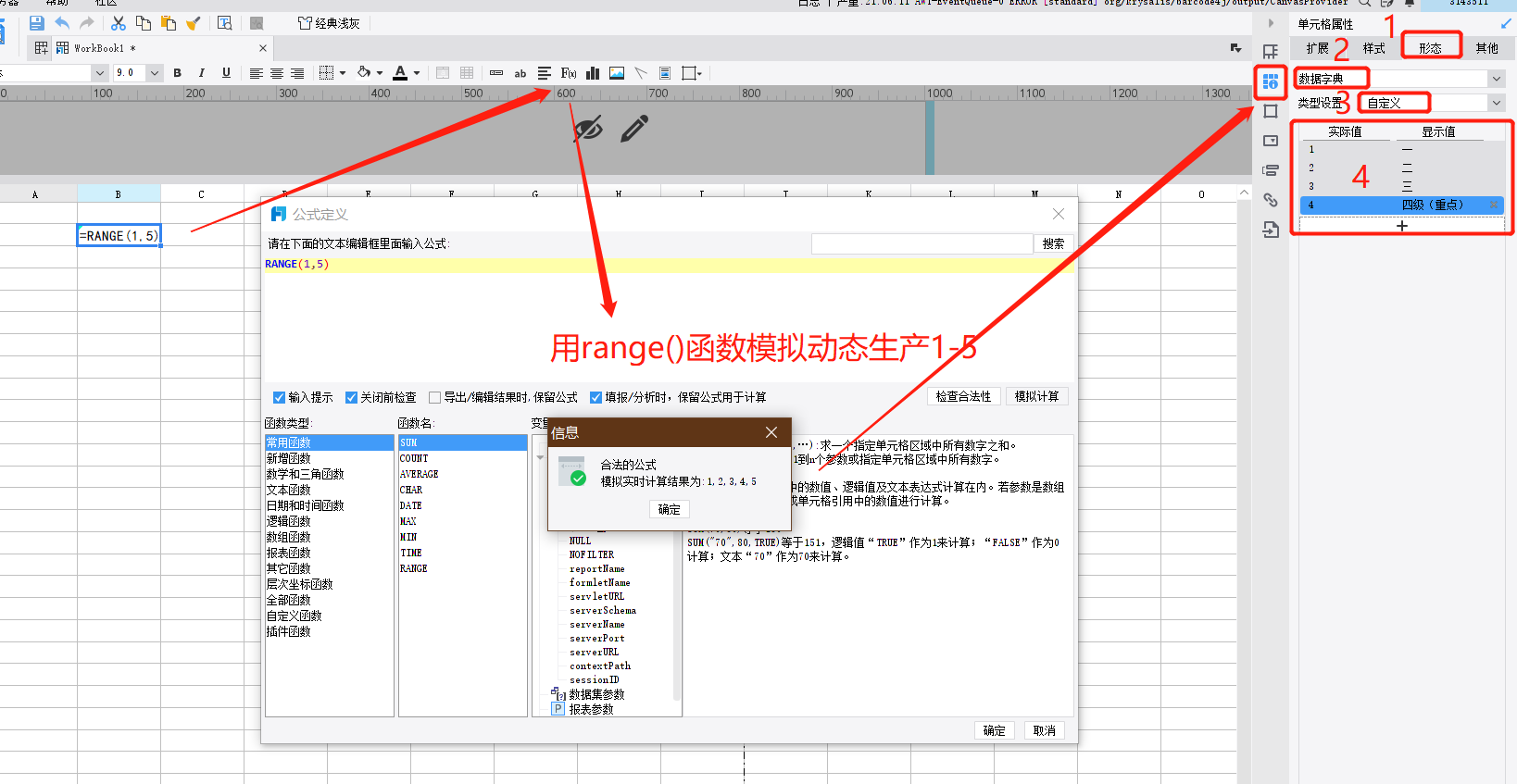Open the conditional attributes icon in sidebar

point(1271,170)
